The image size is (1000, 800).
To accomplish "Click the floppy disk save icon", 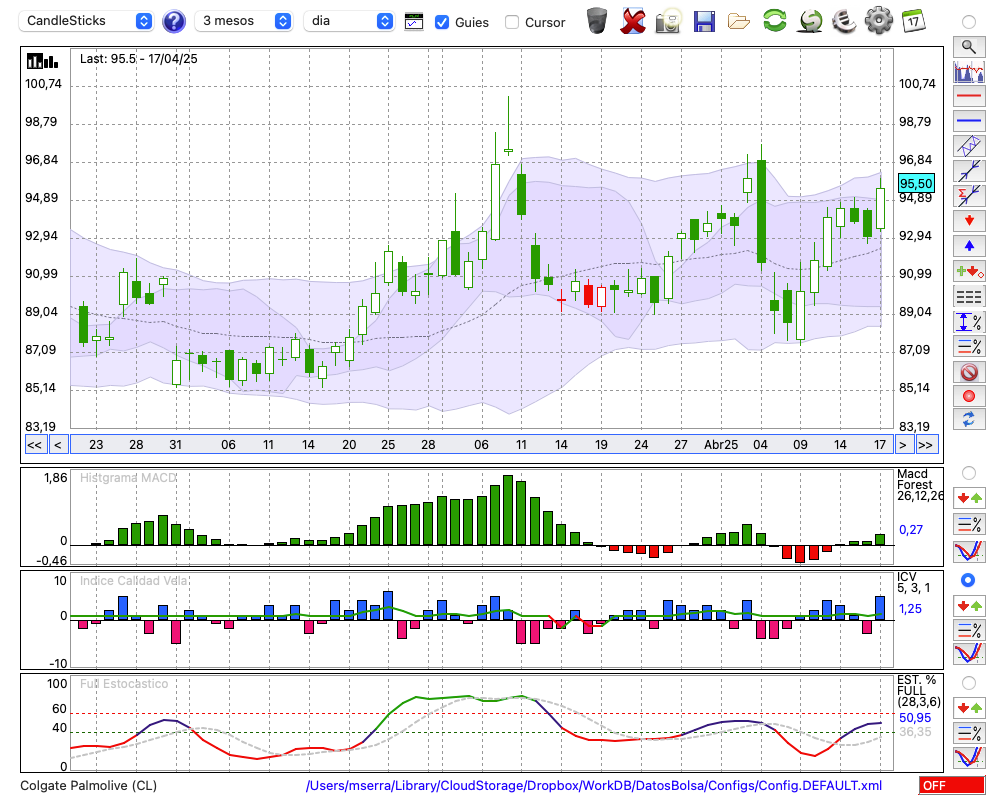I will point(704,22).
